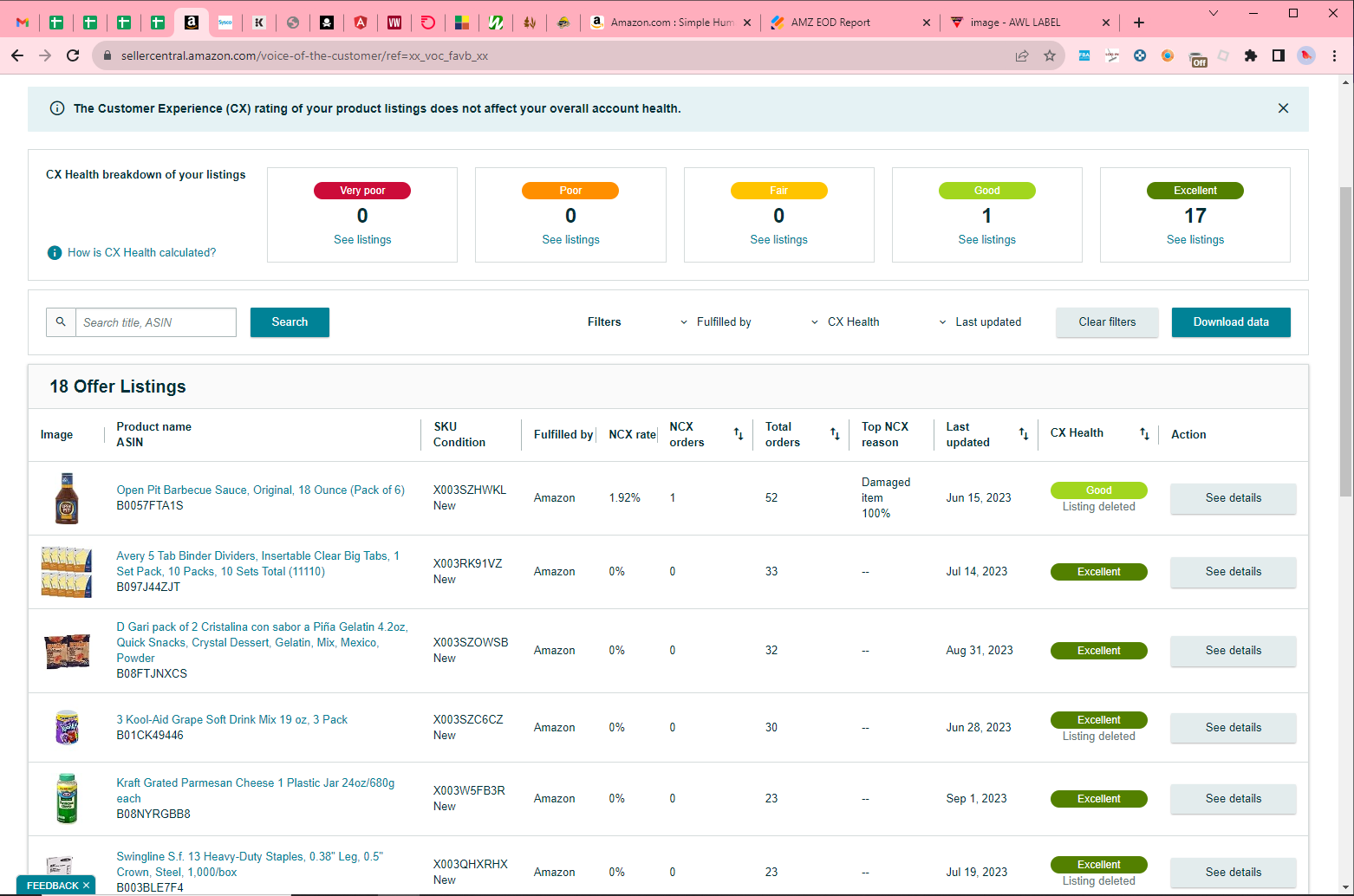The width and height of the screenshot is (1354, 896).
Task: See details for Open Pit Barbecue Sauce
Action: 1233,498
